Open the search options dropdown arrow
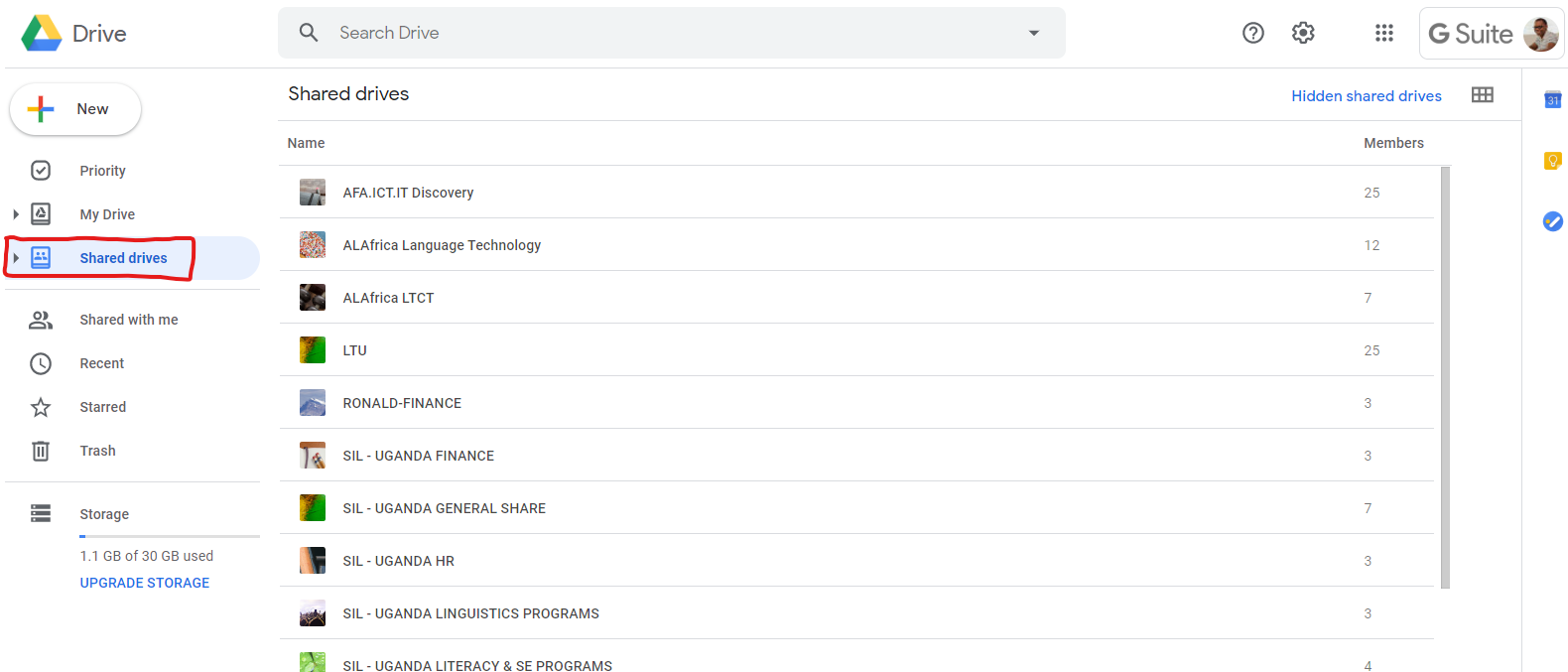This screenshot has width=1568, height=672. pos(1034,33)
